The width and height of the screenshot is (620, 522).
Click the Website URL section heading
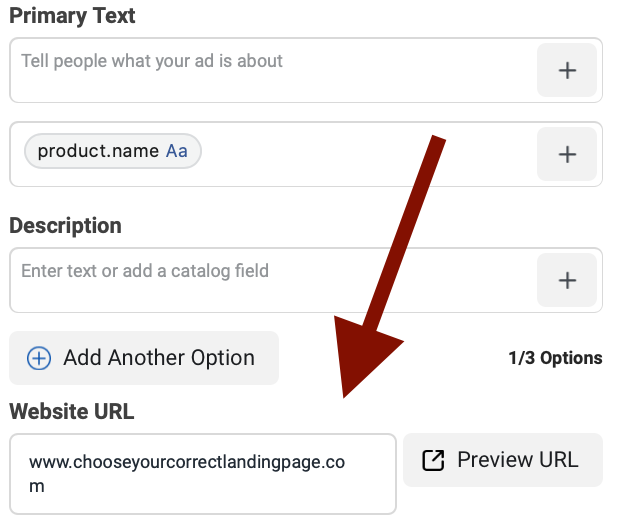tap(71, 411)
